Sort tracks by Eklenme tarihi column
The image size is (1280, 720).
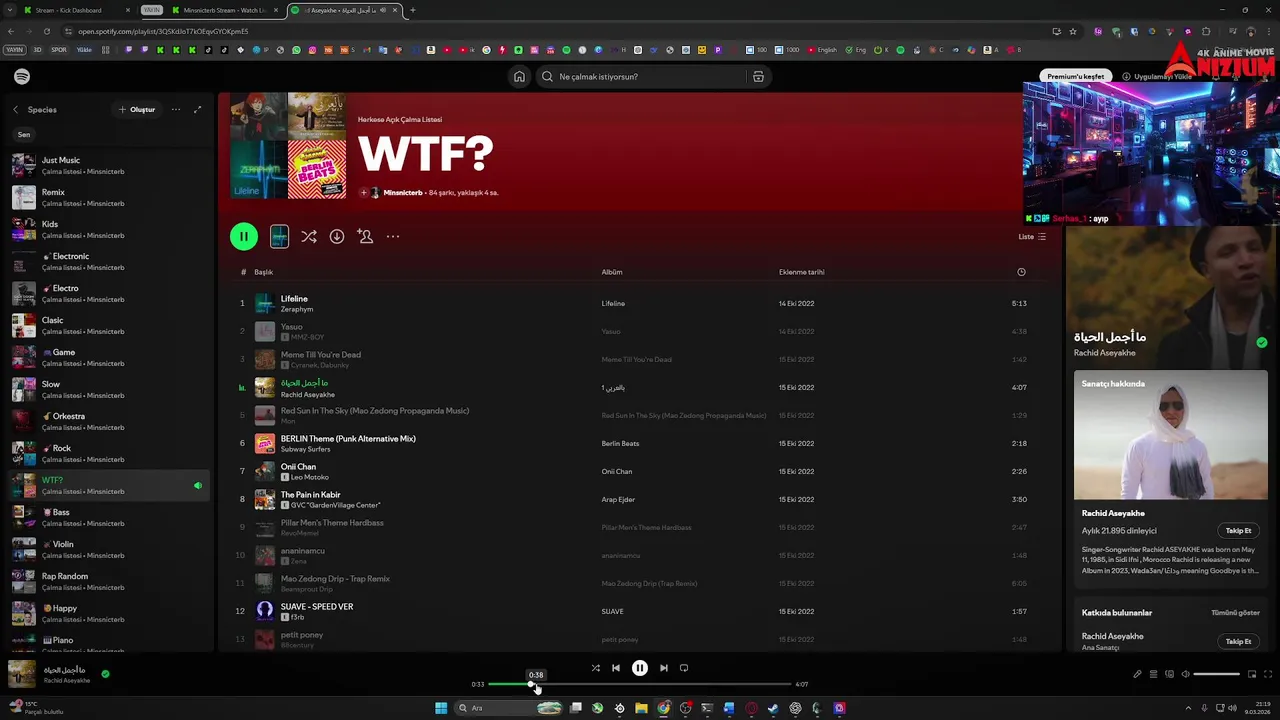[x=802, y=272]
